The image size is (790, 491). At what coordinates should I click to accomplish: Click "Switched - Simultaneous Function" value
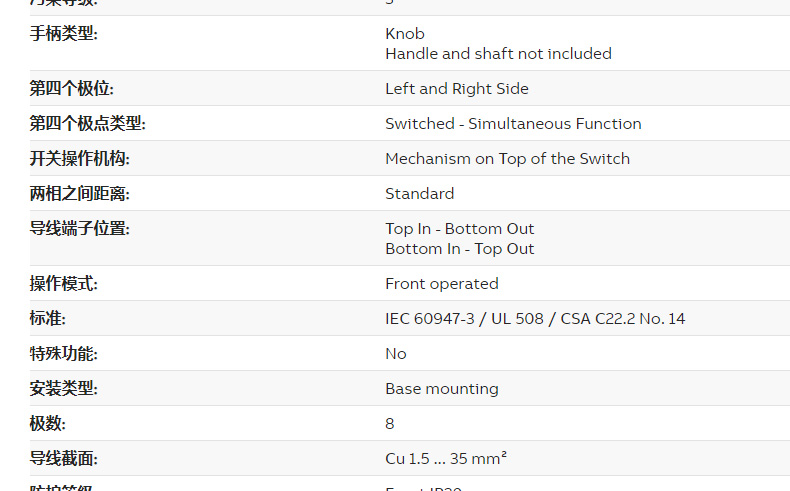pyautogui.click(x=513, y=124)
